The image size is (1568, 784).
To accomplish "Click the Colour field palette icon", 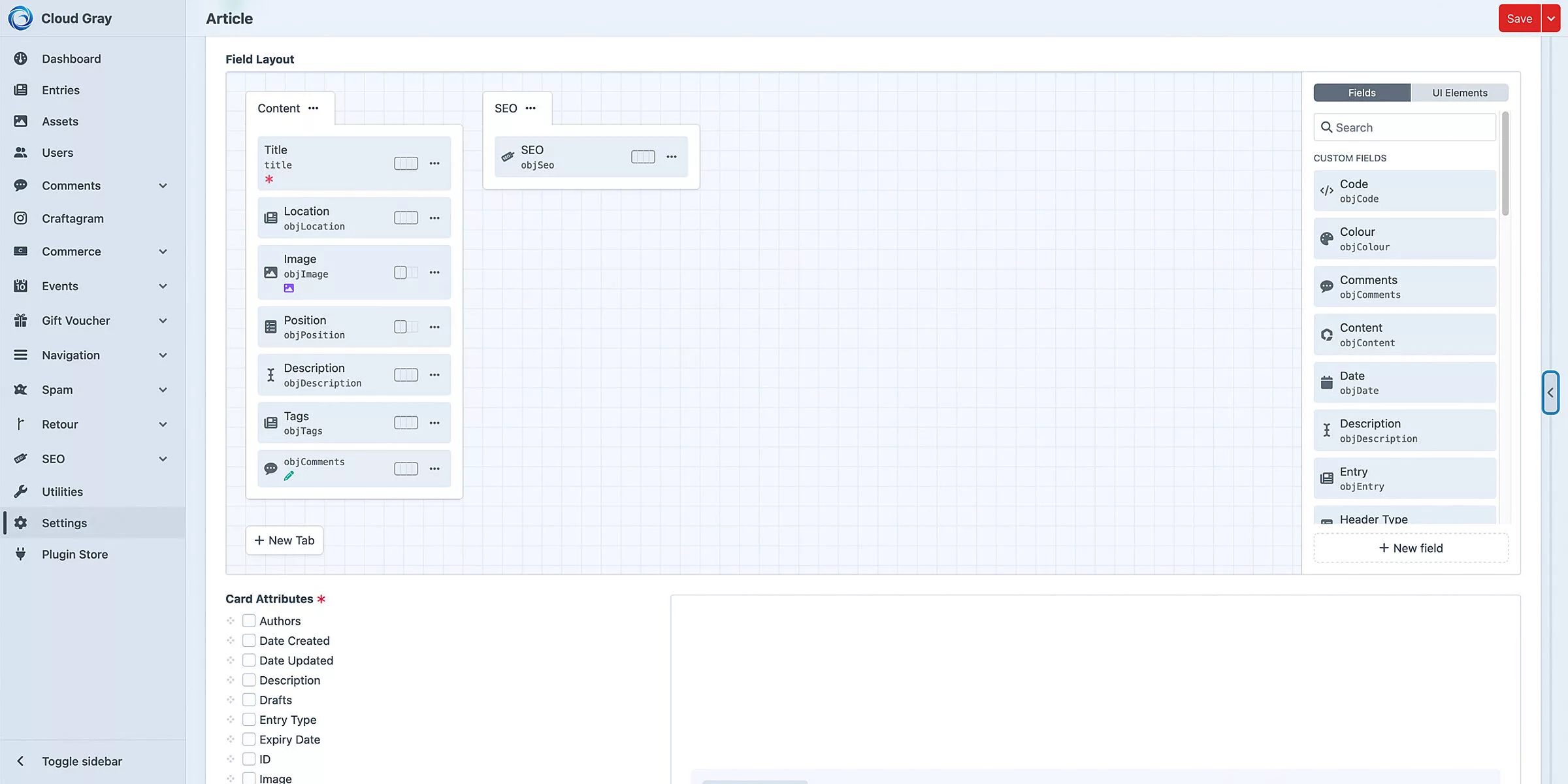I will 1326,238.
